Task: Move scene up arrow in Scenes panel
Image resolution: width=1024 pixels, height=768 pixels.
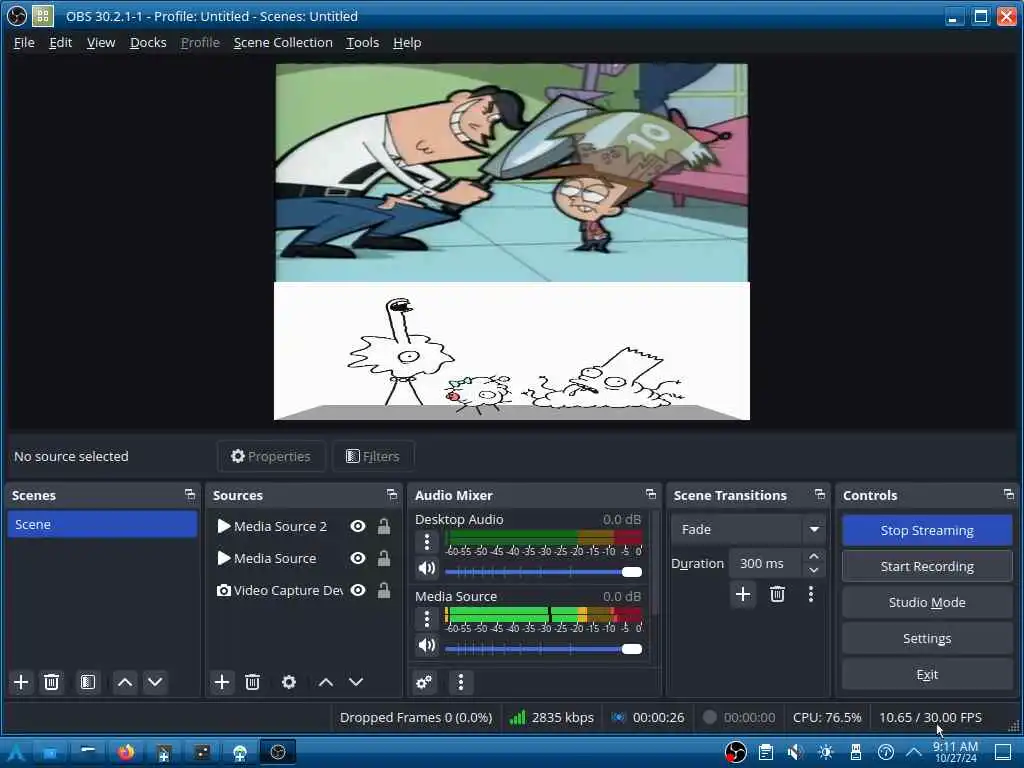Action: (x=125, y=682)
